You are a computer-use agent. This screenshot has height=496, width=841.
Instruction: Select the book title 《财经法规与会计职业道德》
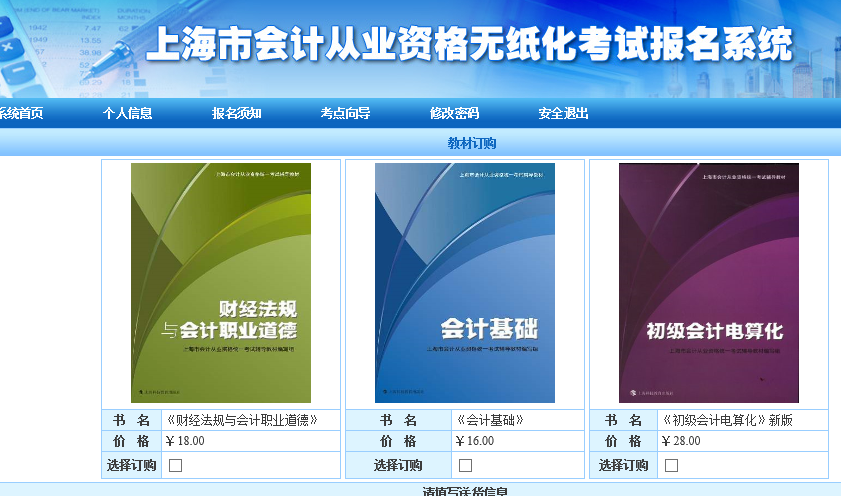[242, 420]
